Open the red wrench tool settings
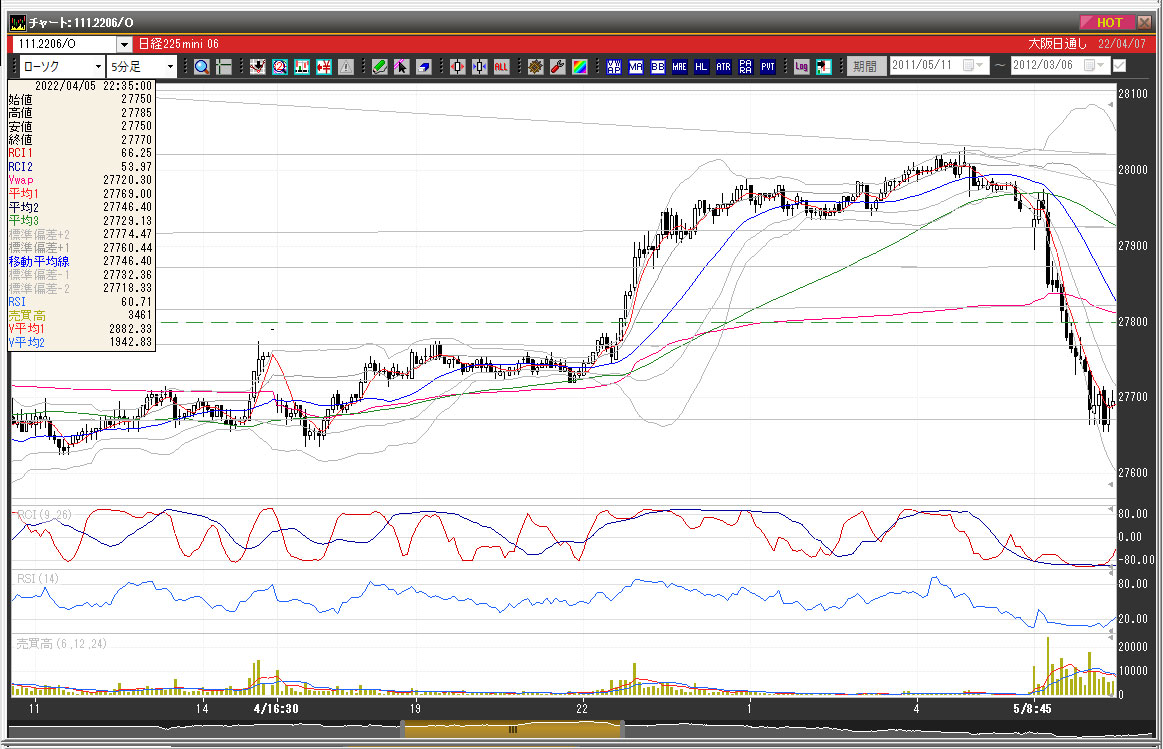 click(x=558, y=67)
